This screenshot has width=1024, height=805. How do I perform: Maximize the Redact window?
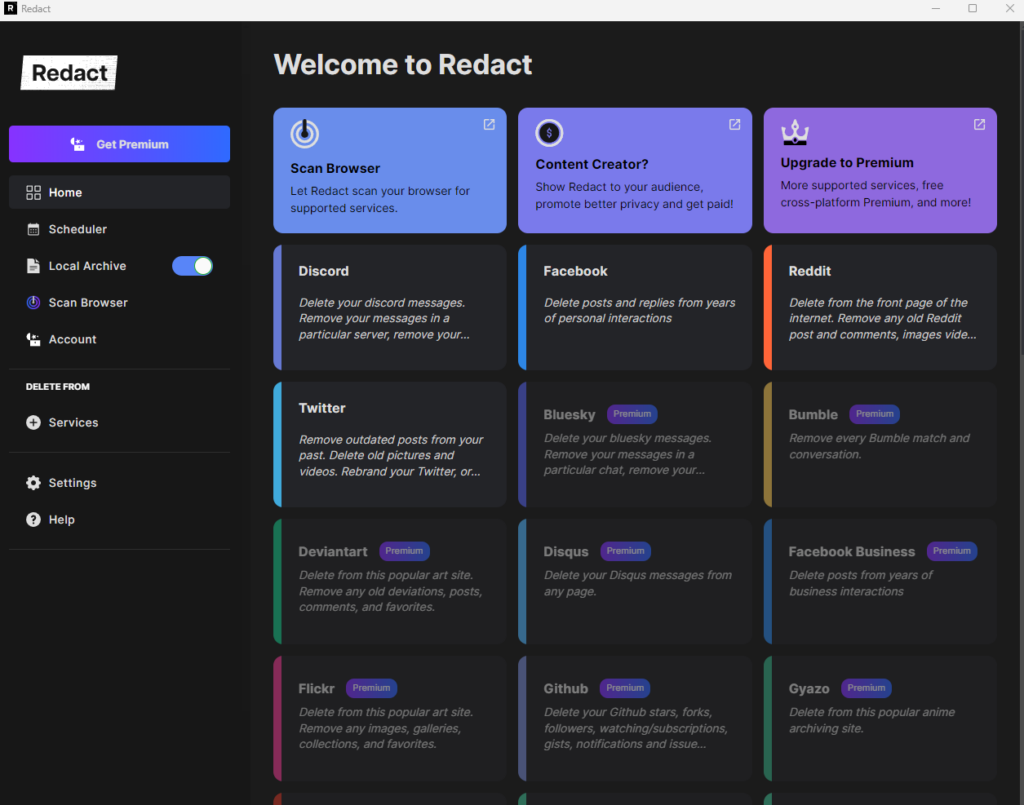972,8
